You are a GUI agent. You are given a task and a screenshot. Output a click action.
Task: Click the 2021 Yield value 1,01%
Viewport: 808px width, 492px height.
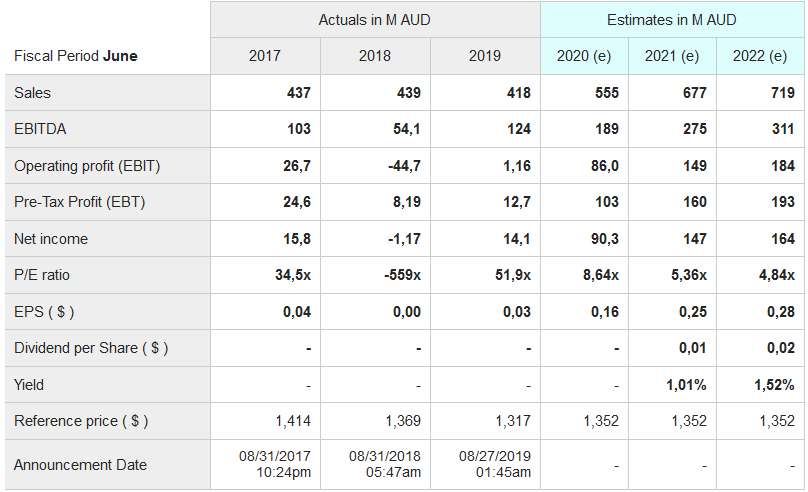[686, 385]
